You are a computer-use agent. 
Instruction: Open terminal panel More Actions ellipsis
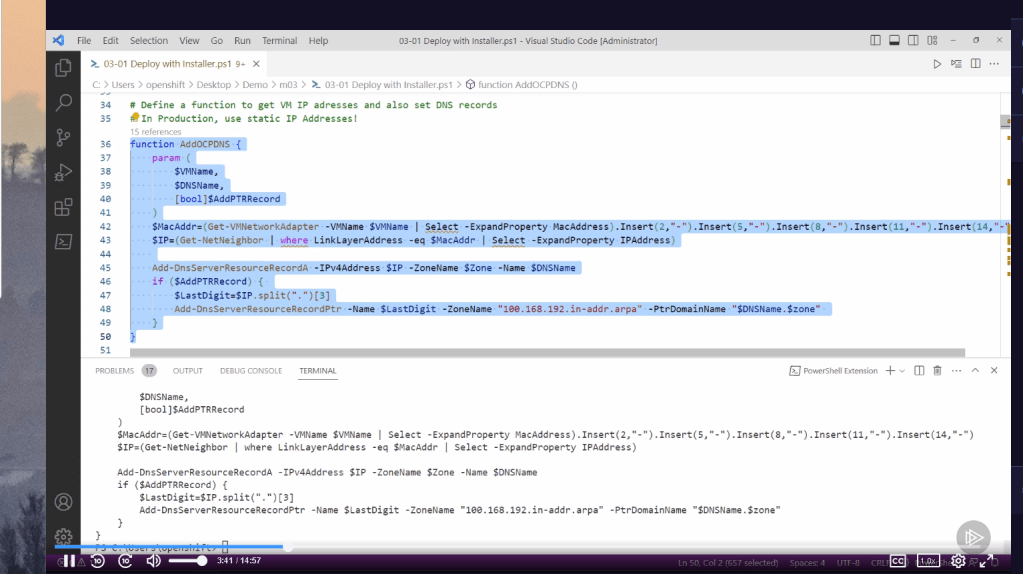click(x=956, y=370)
